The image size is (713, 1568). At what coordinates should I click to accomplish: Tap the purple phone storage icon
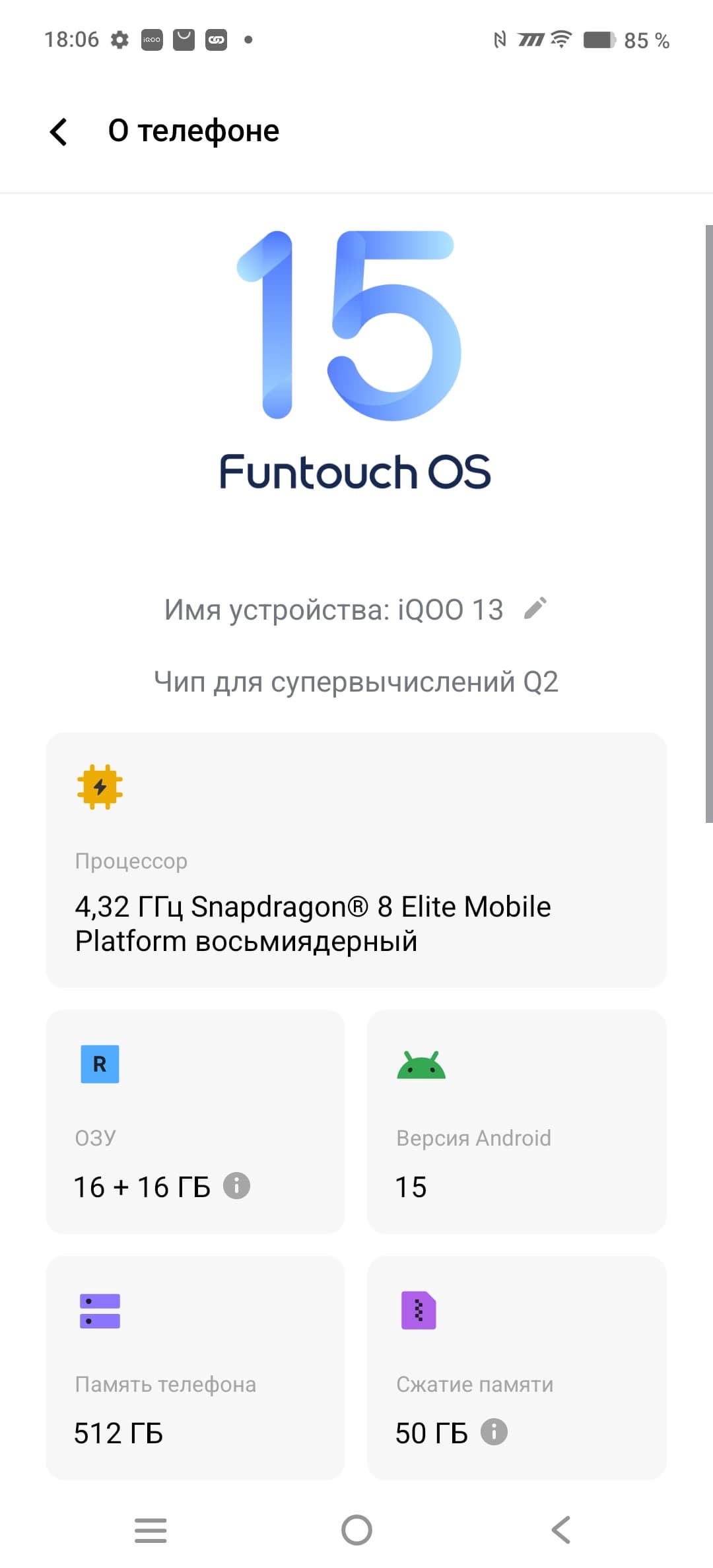(x=100, y=1310)
